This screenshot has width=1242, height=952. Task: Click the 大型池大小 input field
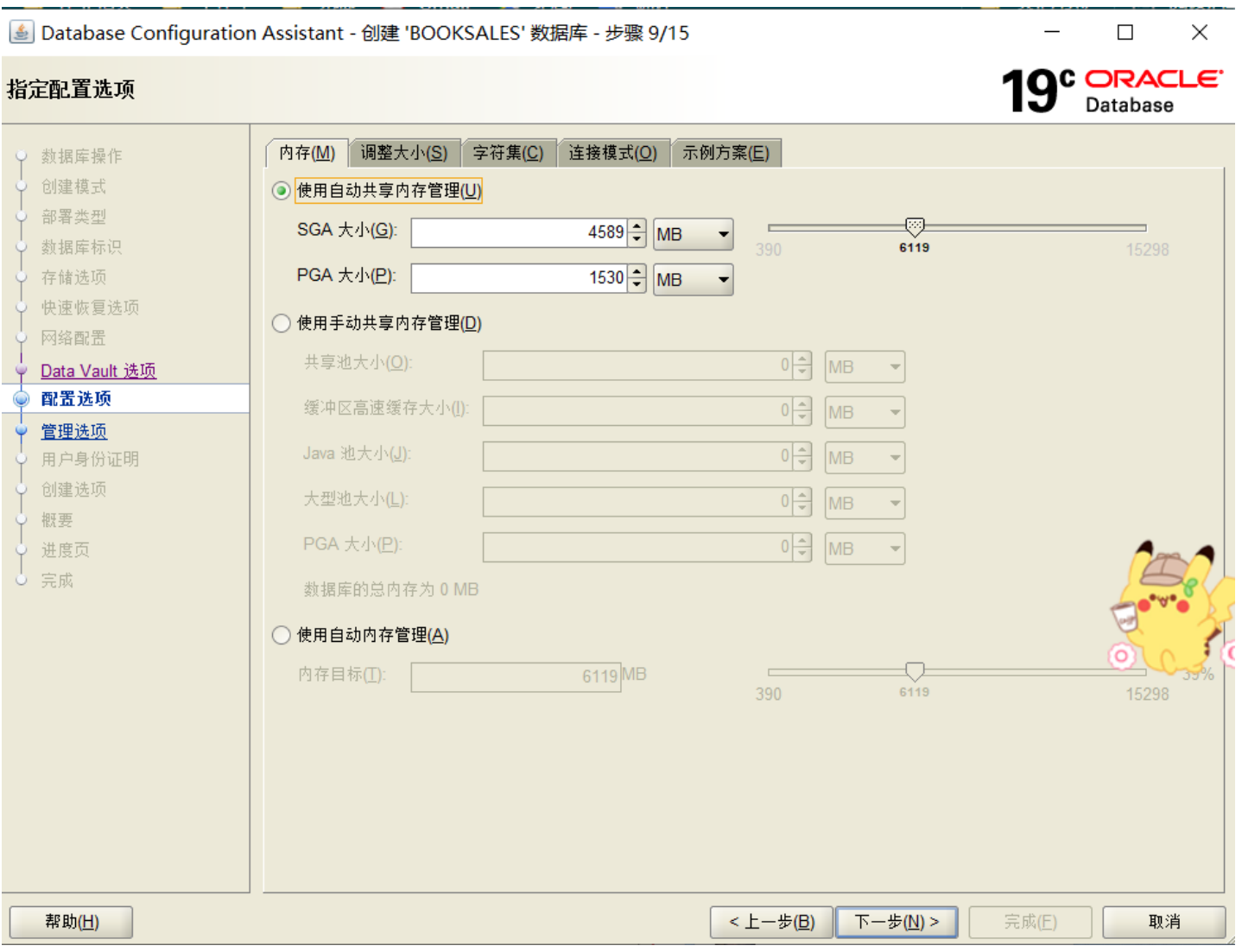pos(637,501)
